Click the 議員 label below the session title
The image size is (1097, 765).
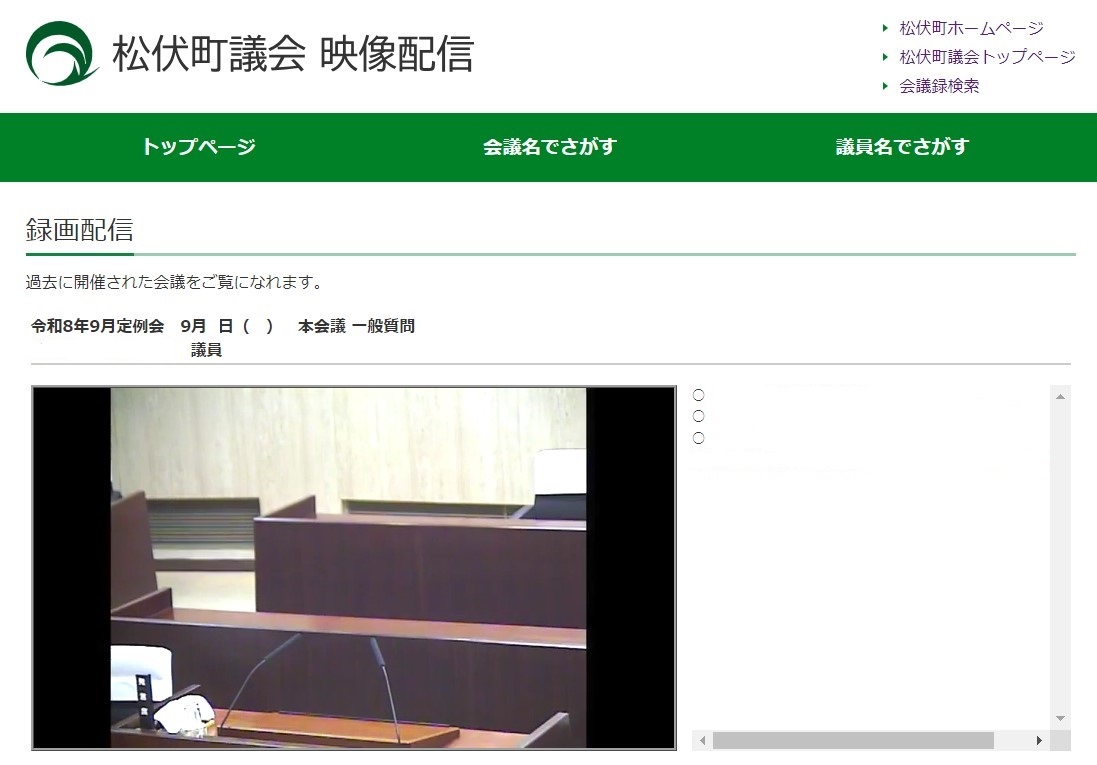click(206, 350)
